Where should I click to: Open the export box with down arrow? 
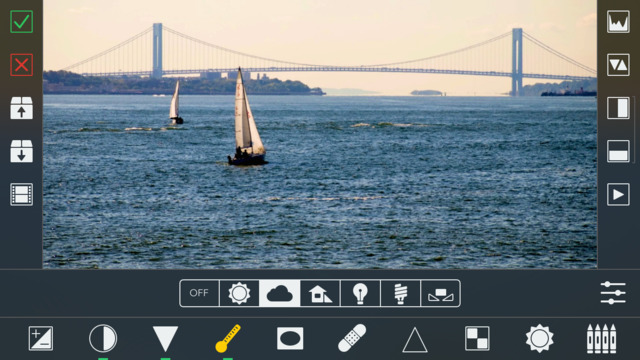(x=21, y=151)
